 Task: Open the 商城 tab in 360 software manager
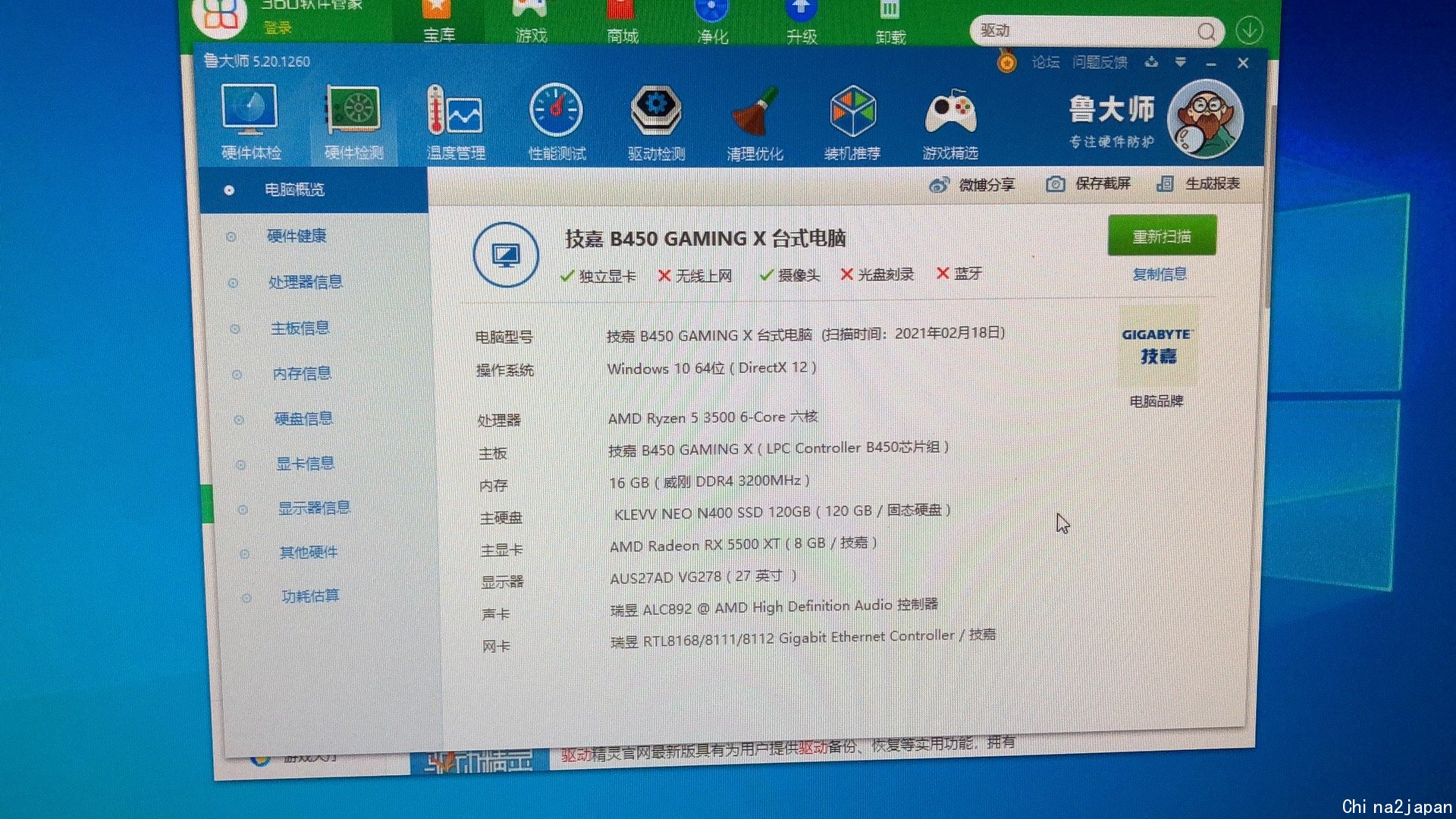[x=622, y=21]
